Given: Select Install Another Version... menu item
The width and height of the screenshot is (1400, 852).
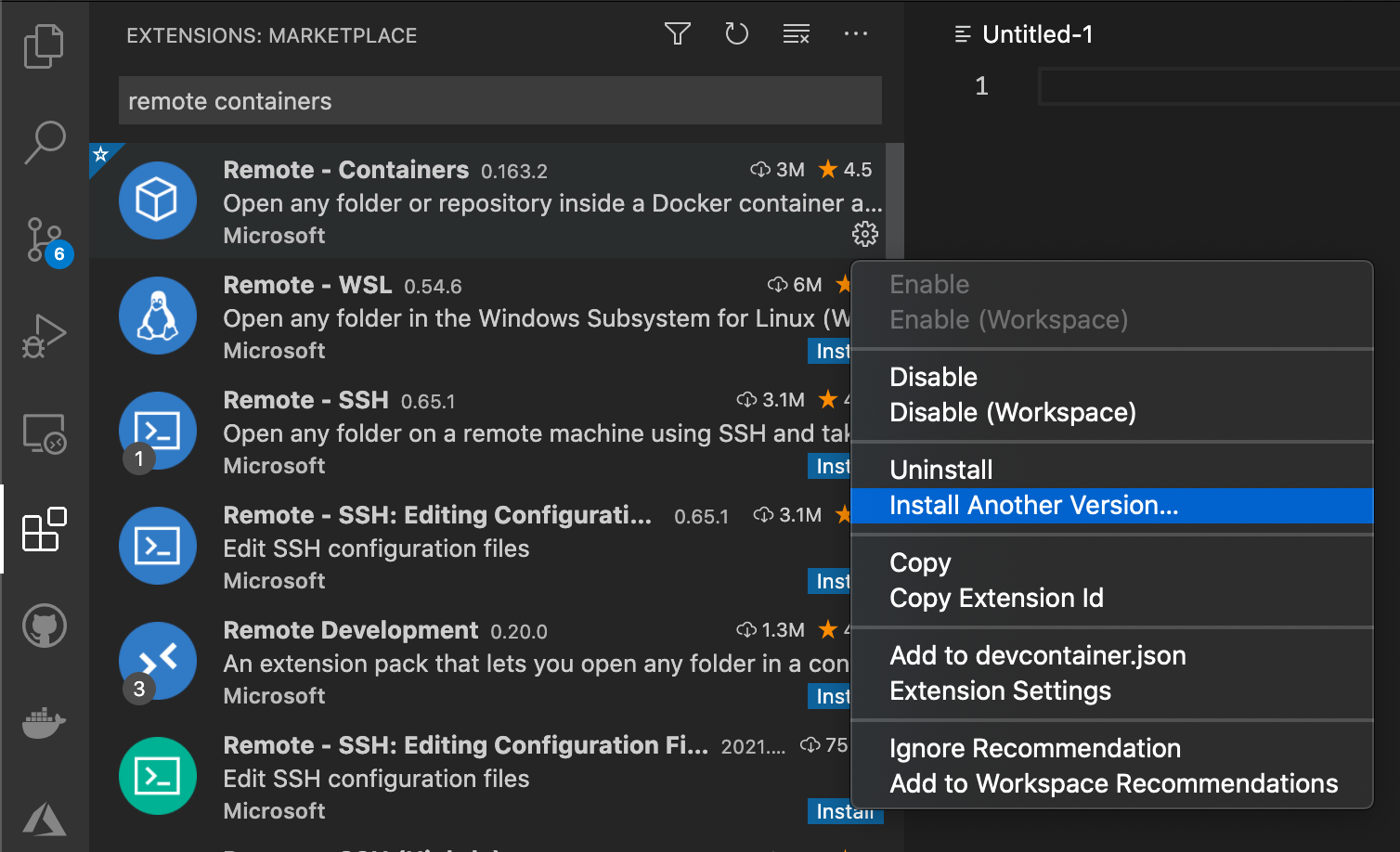Looking at the screenshot, I should (x=1111, y=505).
